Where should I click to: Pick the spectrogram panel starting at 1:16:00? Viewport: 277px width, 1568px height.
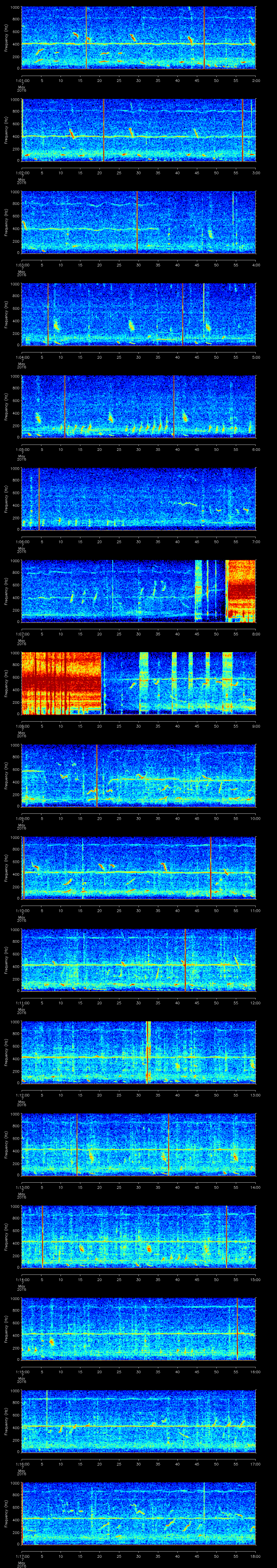[x=139, y=1421]
